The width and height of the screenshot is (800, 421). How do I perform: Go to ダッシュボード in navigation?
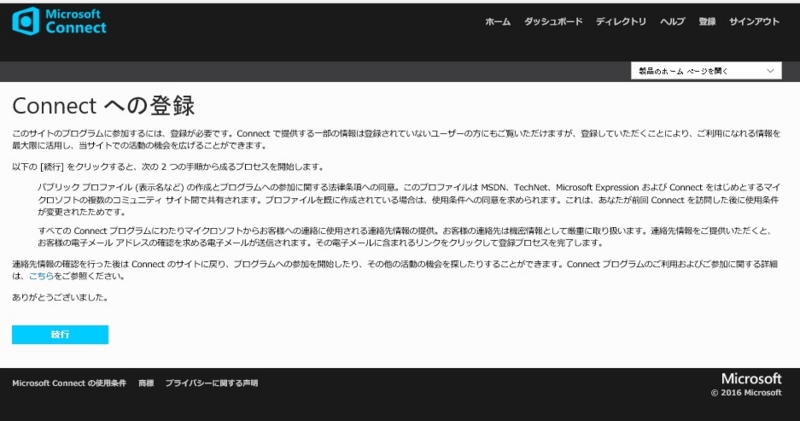click(x=553, y=21)
